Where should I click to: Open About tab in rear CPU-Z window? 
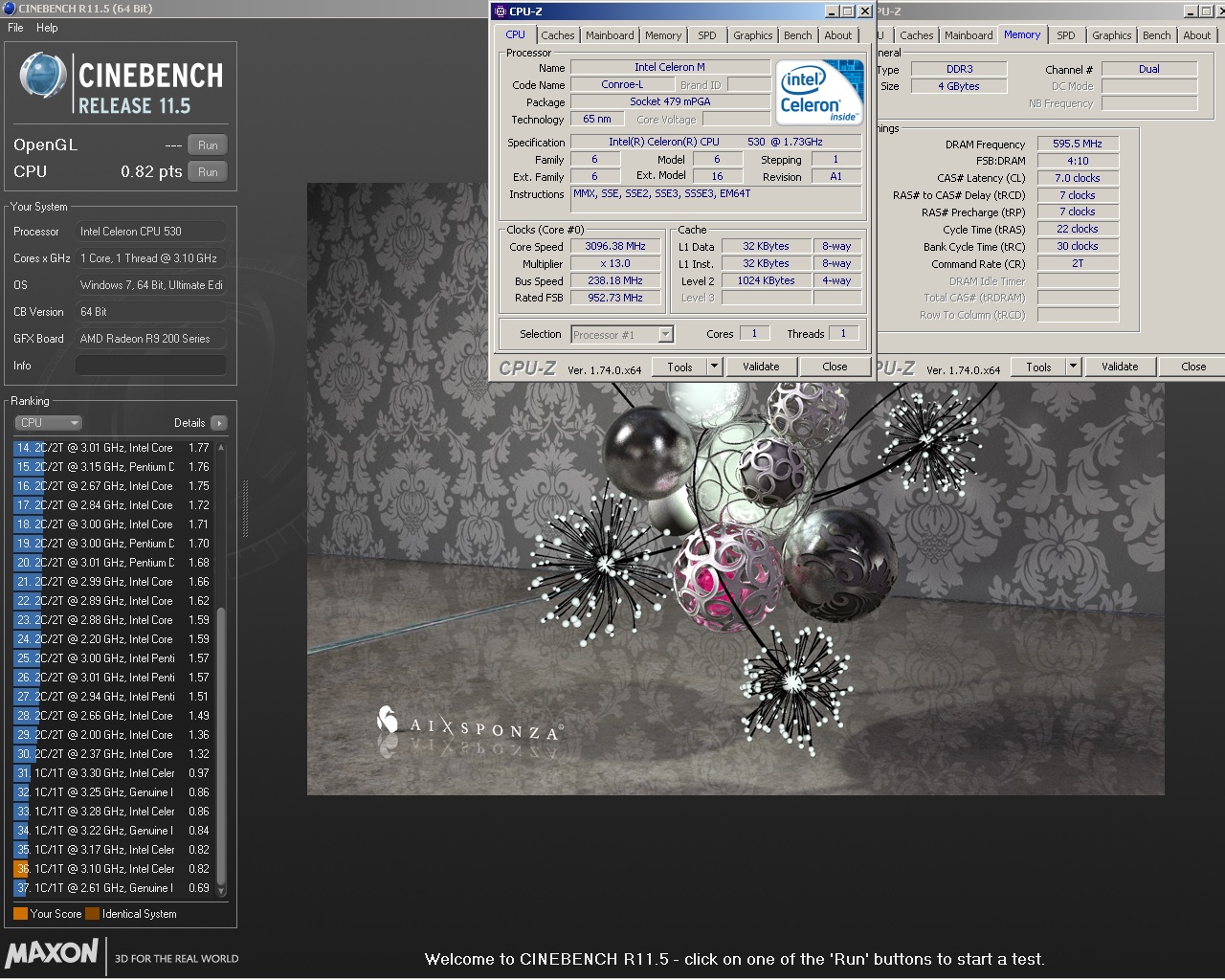pyautogui.click(x=1197, y=35)
